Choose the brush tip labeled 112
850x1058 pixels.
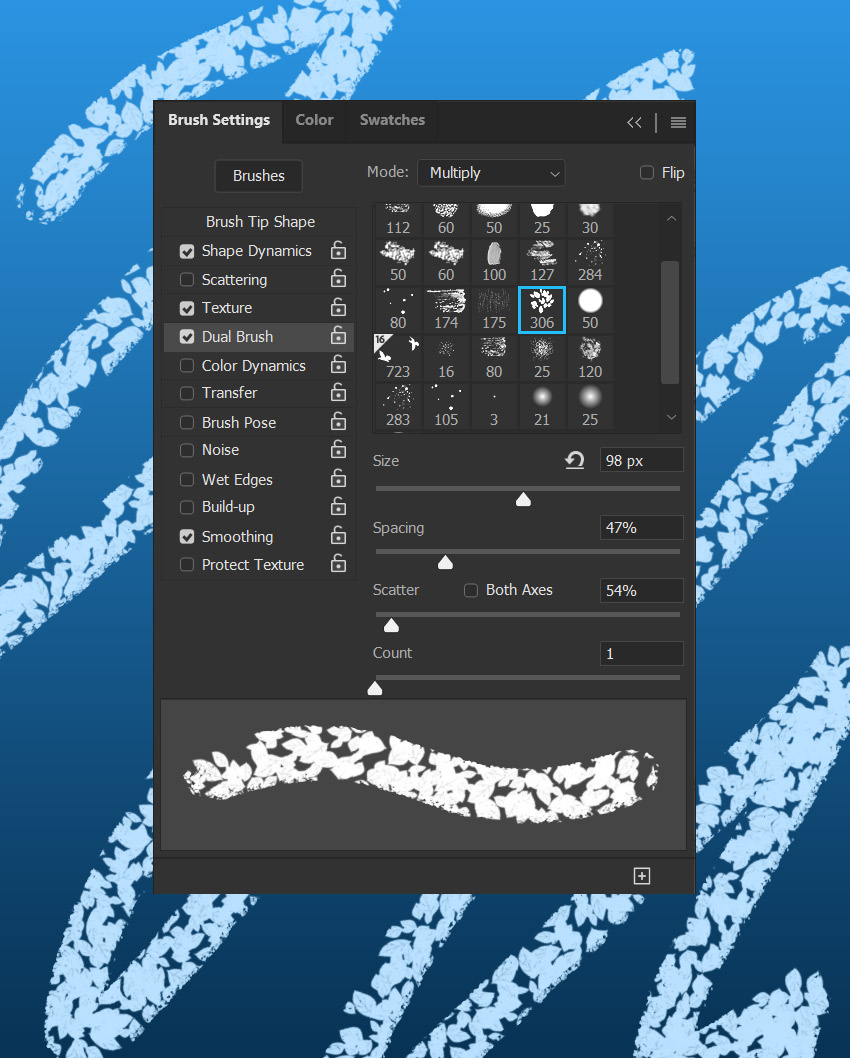point(397,220)
